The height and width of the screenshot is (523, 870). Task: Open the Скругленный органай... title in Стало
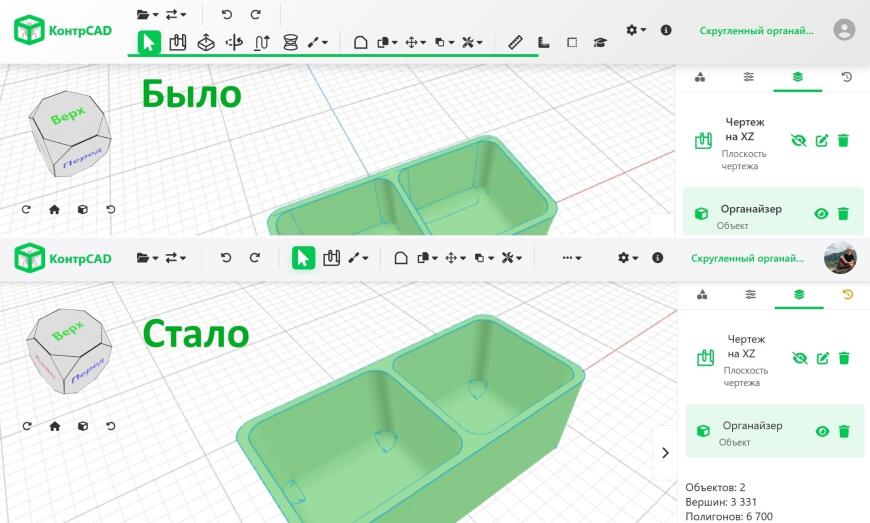[x=747, y=258]
